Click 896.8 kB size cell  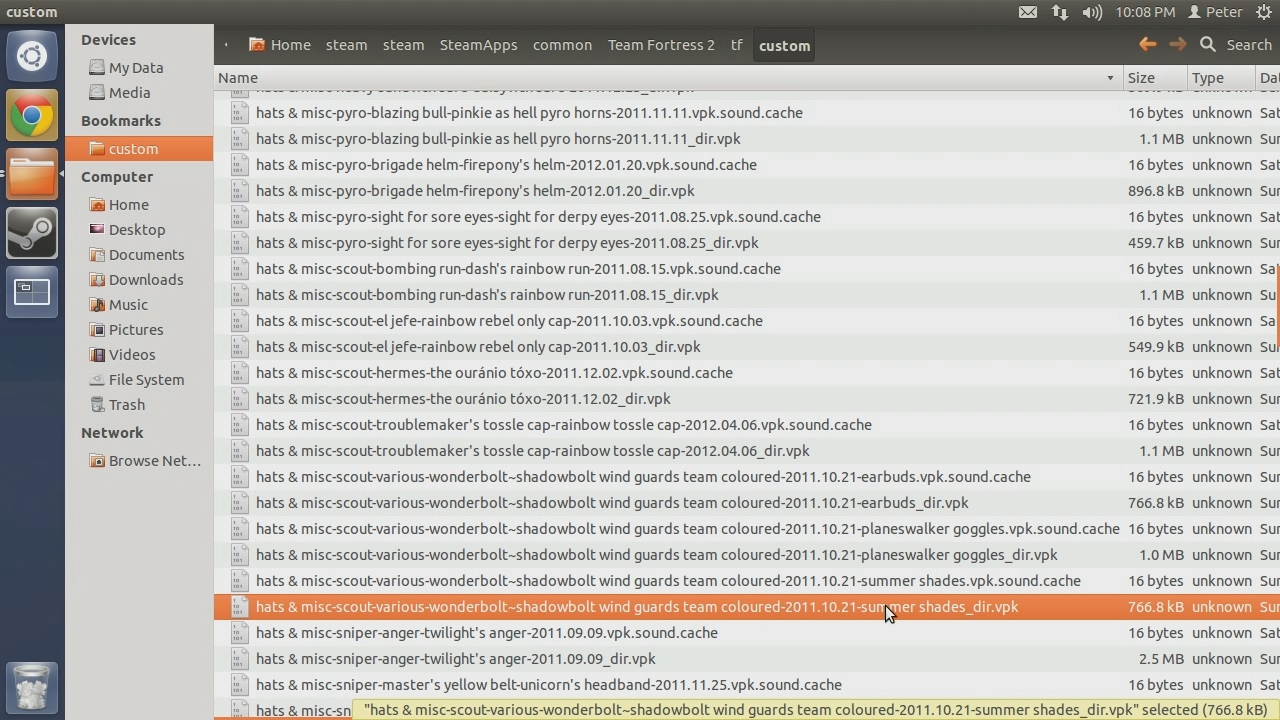click(x=1155, y=191)
